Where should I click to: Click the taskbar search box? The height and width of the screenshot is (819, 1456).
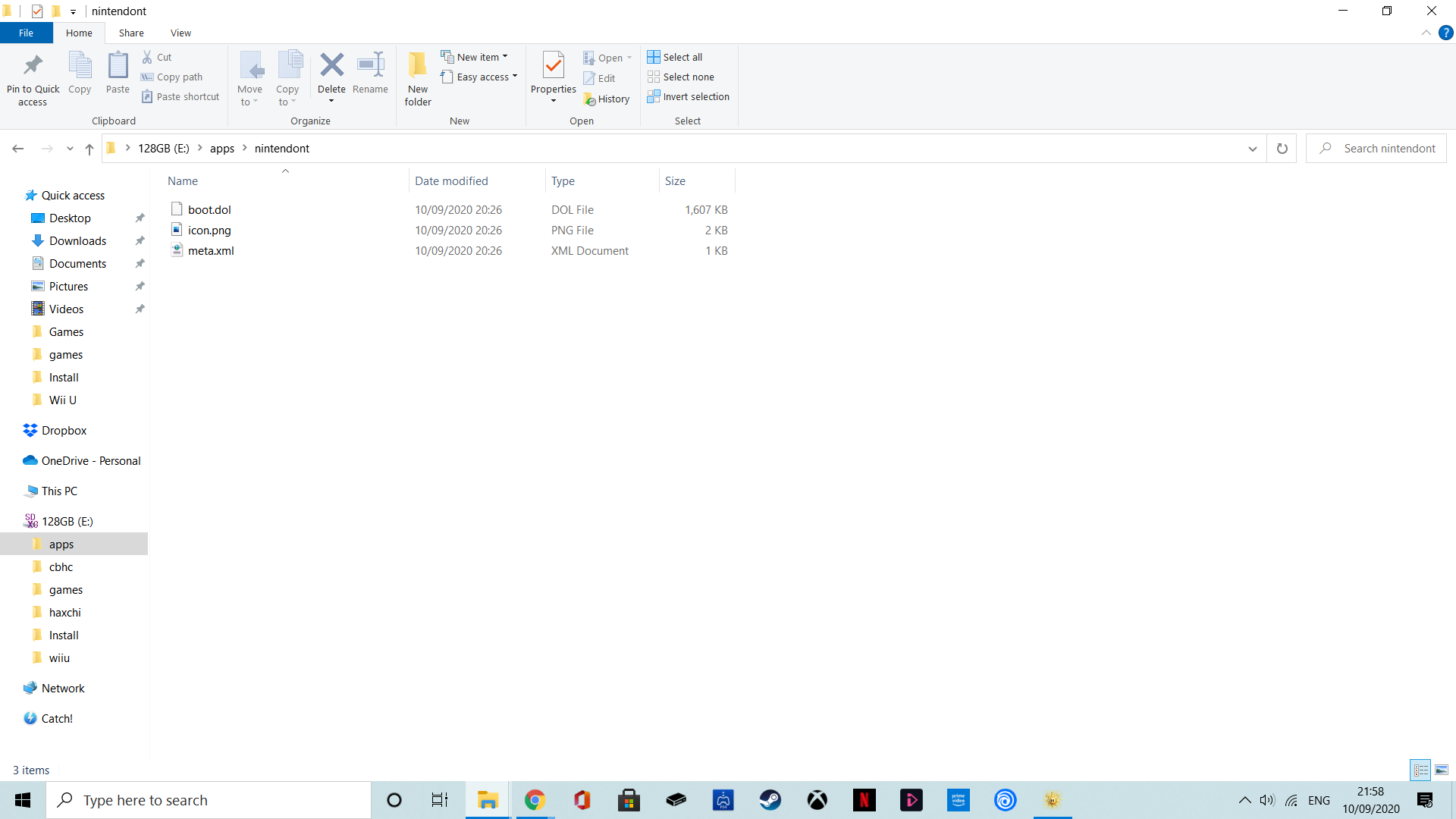(209, 800)
